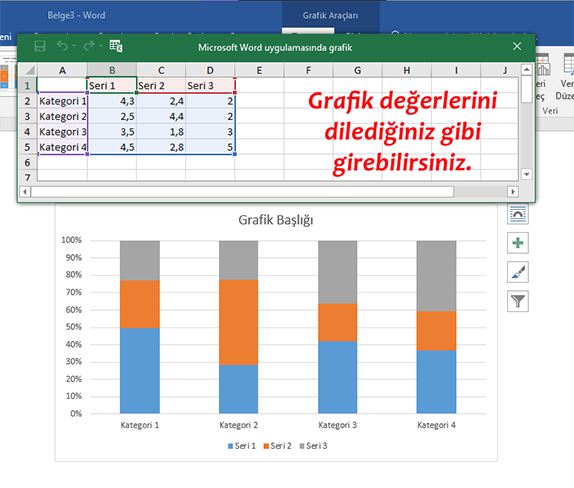
Task: Open Chart Styles paintbrush button
Action: click(x=518, y=272)
